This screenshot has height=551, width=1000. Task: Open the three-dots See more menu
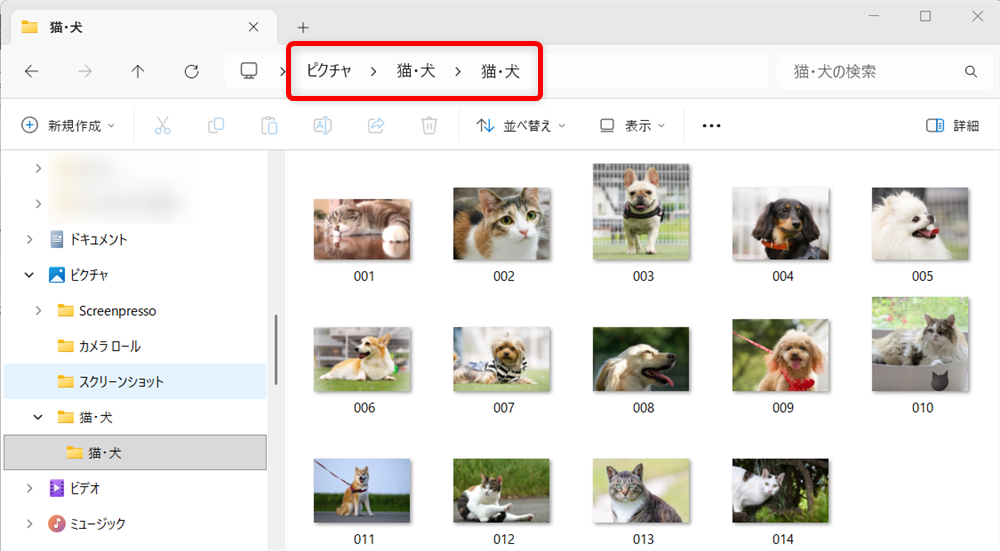[x=711, y=126]
